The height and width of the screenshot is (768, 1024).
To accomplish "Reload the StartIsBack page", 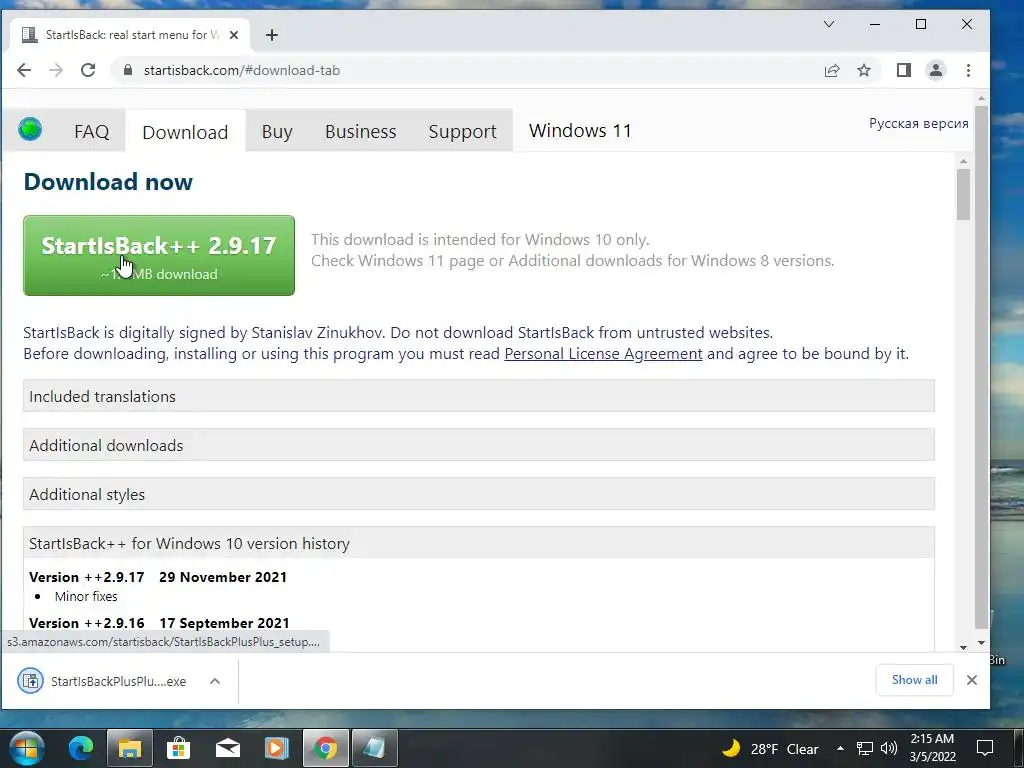I will pos(88,71).
